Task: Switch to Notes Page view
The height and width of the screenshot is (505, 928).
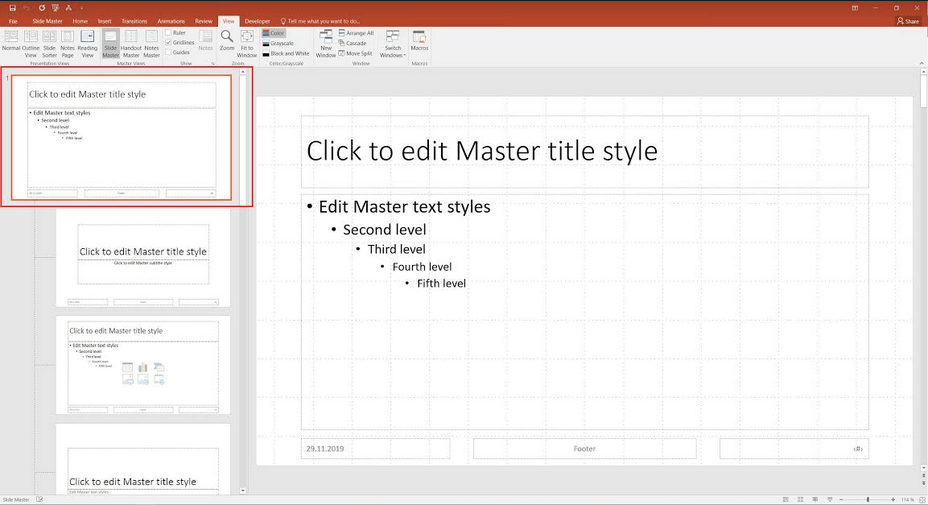Action: pyautogui.click(x=67, y=44)
